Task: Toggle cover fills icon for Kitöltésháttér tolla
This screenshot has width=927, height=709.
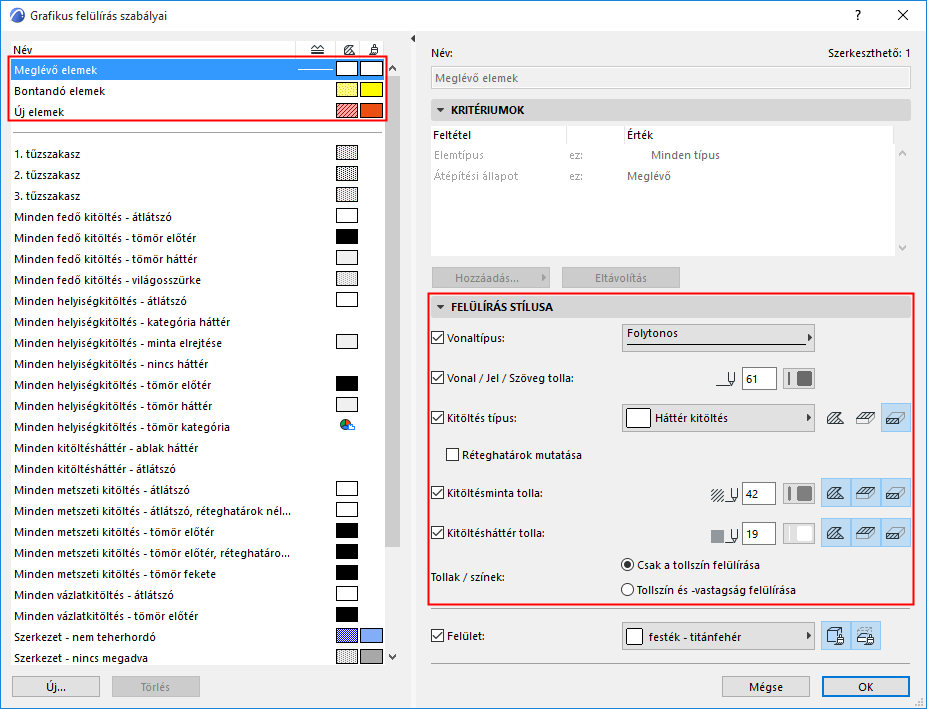Action: [x=866, y=533]
